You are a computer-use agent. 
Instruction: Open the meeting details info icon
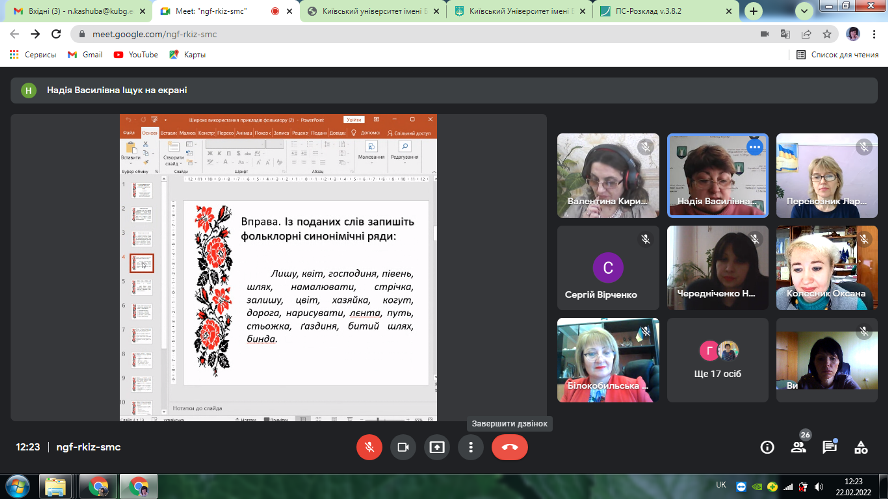[x=767, y=447]
